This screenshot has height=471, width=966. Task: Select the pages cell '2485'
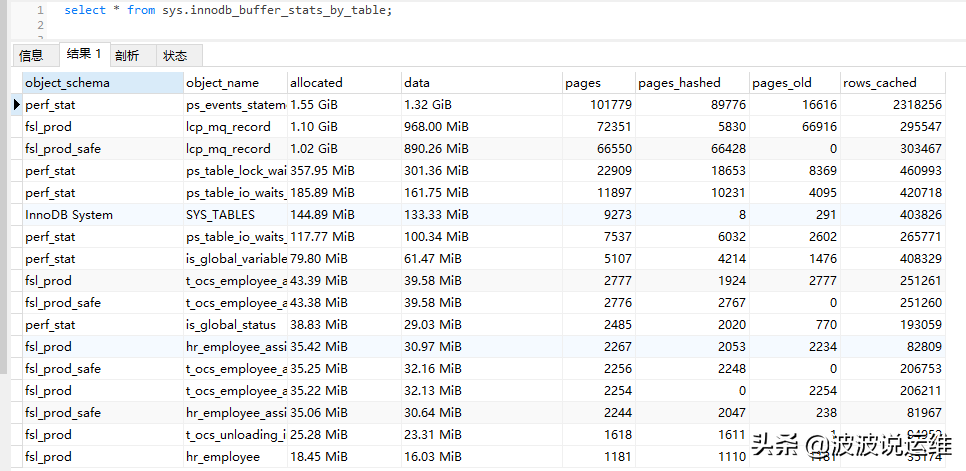(x=599, y=324)
